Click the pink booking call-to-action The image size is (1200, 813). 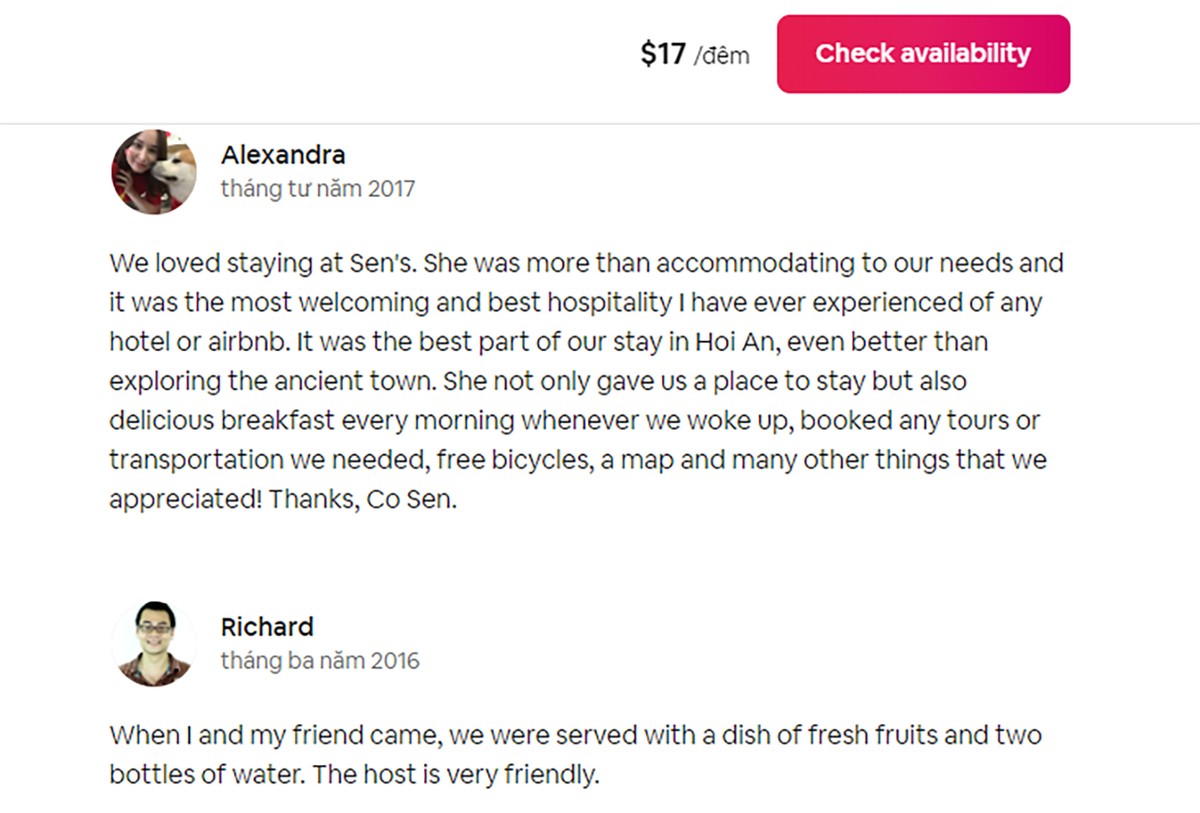click(922, 54)
